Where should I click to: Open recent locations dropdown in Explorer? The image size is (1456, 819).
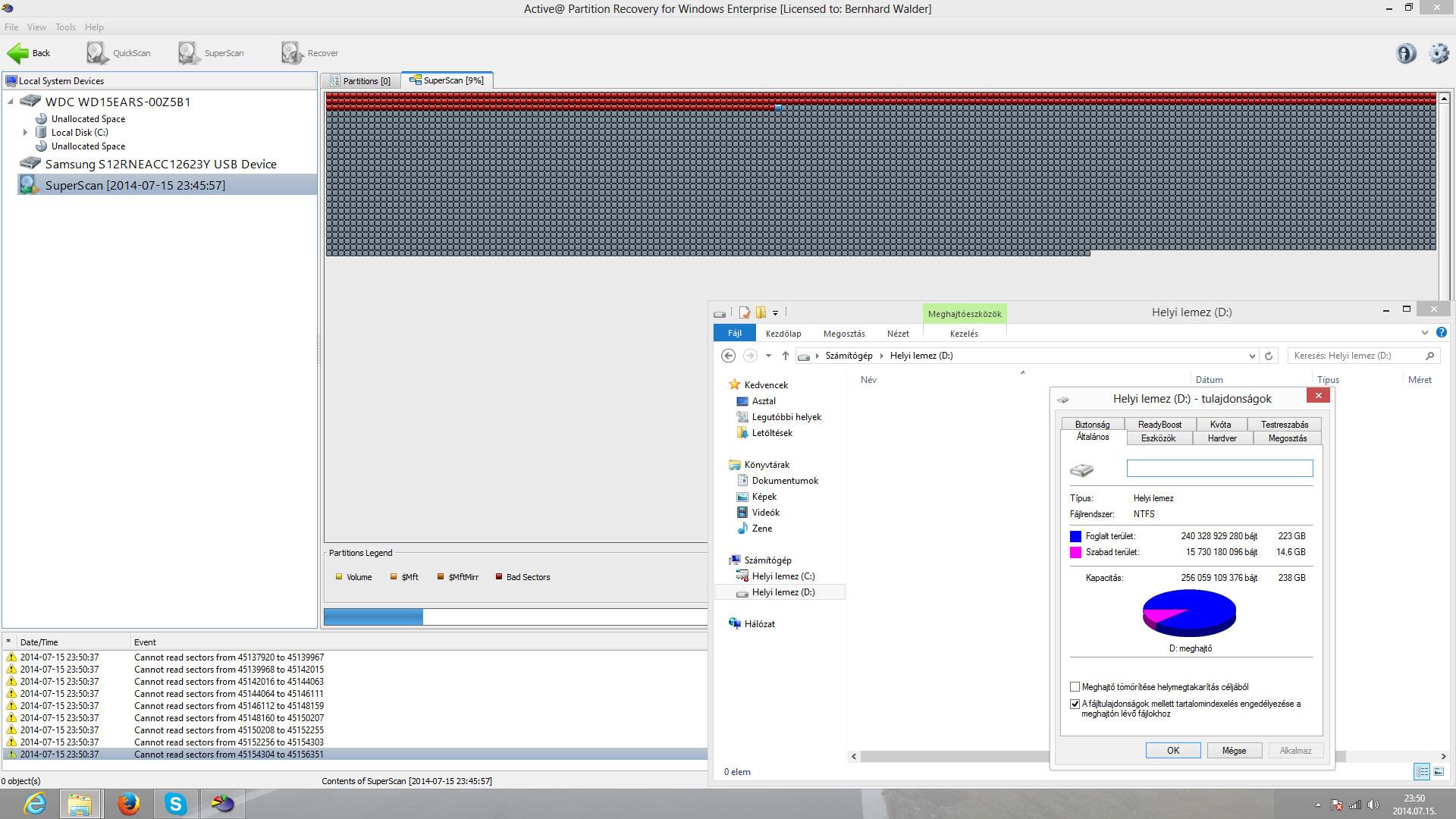[x=768, y=356]
